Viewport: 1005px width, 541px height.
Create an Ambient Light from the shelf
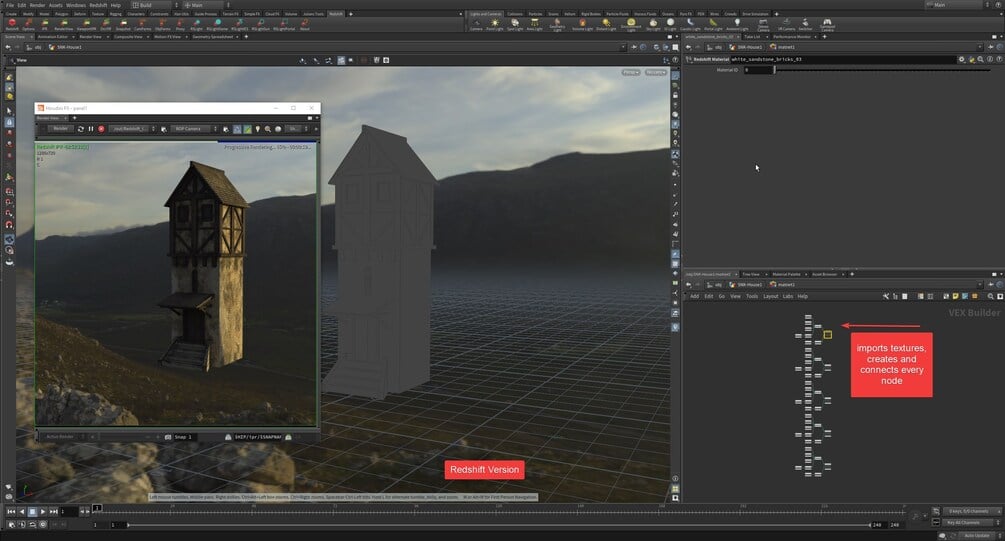(736, 24)
